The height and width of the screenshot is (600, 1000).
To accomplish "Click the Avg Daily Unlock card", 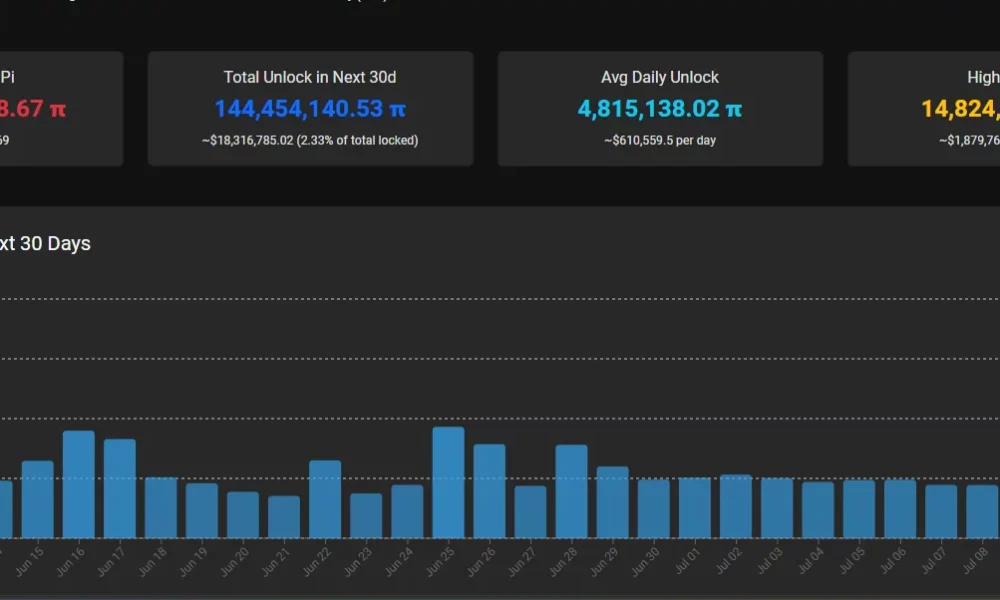I will (660, 108).
